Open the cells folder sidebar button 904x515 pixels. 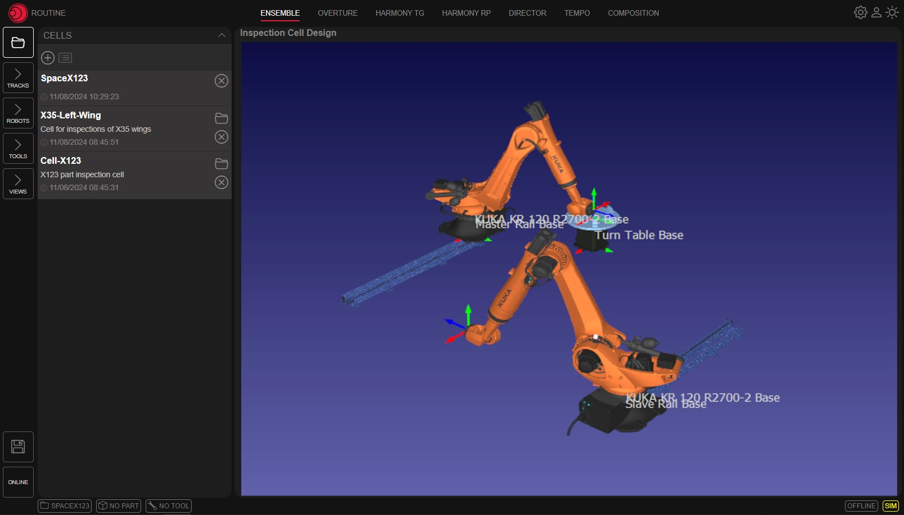(18, 43)
